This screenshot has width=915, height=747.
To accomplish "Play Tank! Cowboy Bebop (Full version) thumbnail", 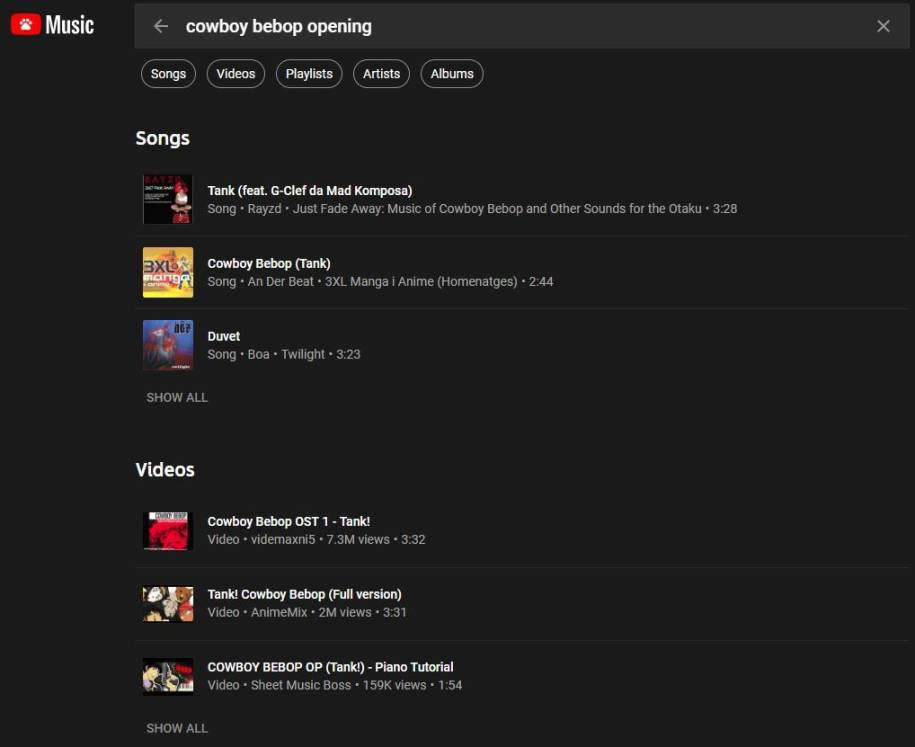I will click(168, 603).
